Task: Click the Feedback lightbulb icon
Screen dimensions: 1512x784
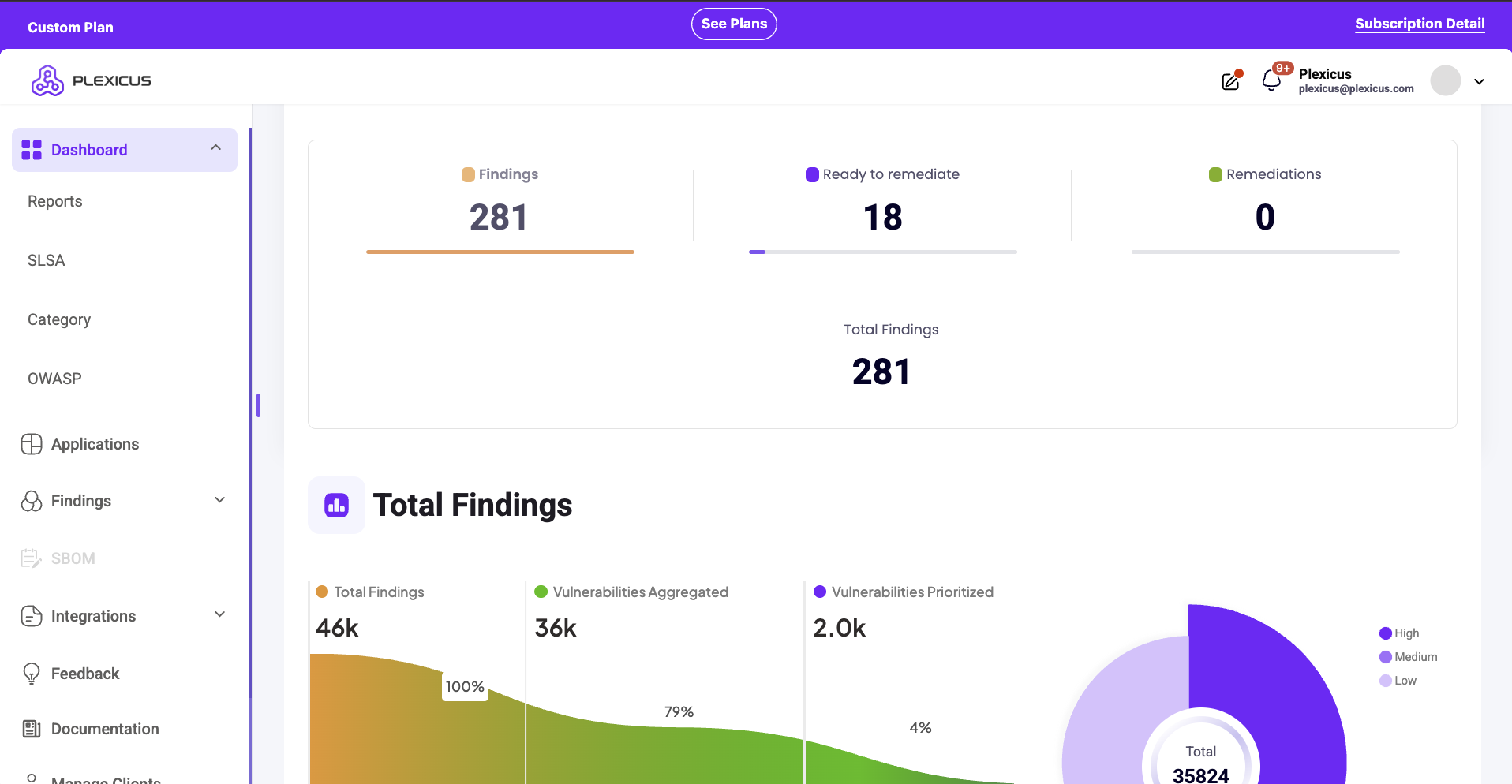Action: (32, 674)
